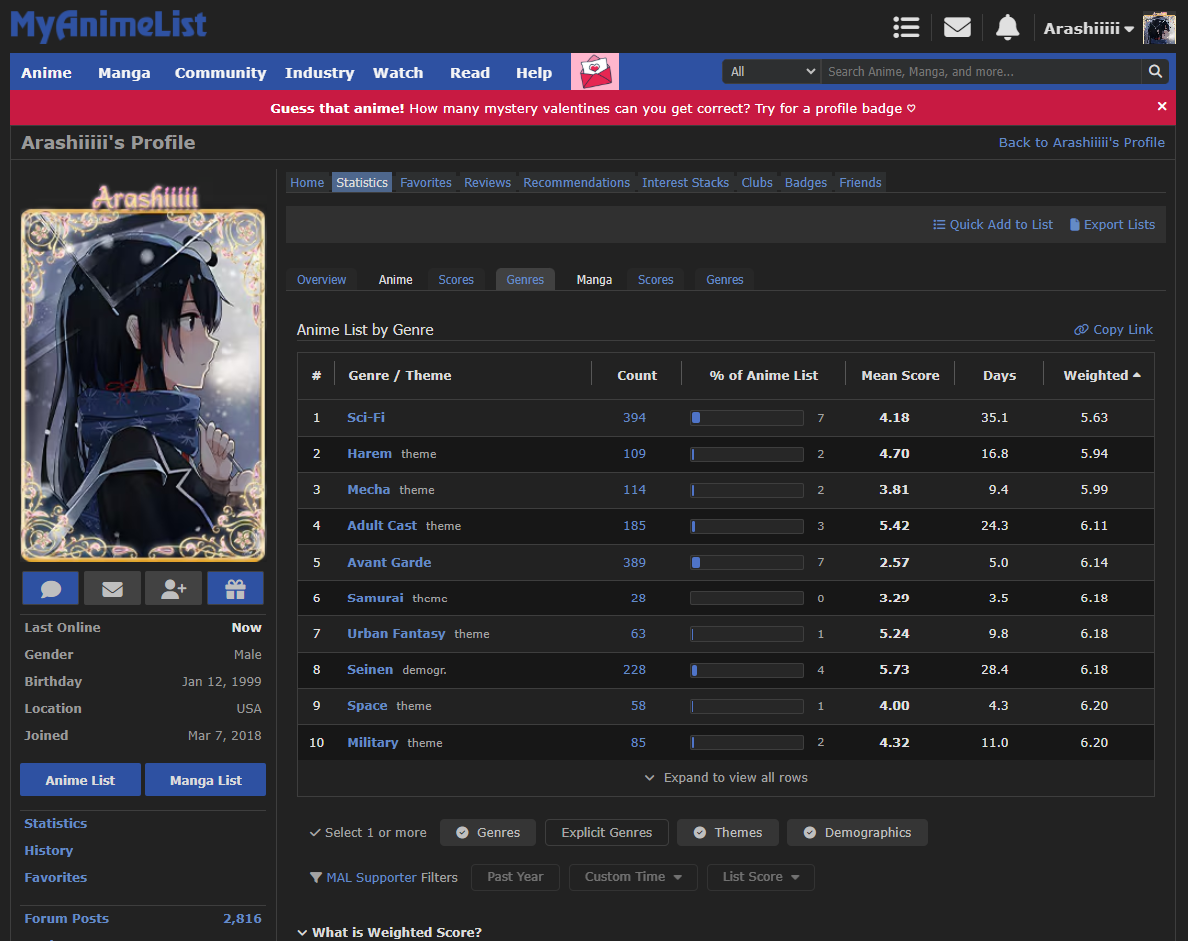This screenshot has height=941, width=1188.
Task: Click Copy Link next to Anime List by Genre
Action: click(1113, 330)
